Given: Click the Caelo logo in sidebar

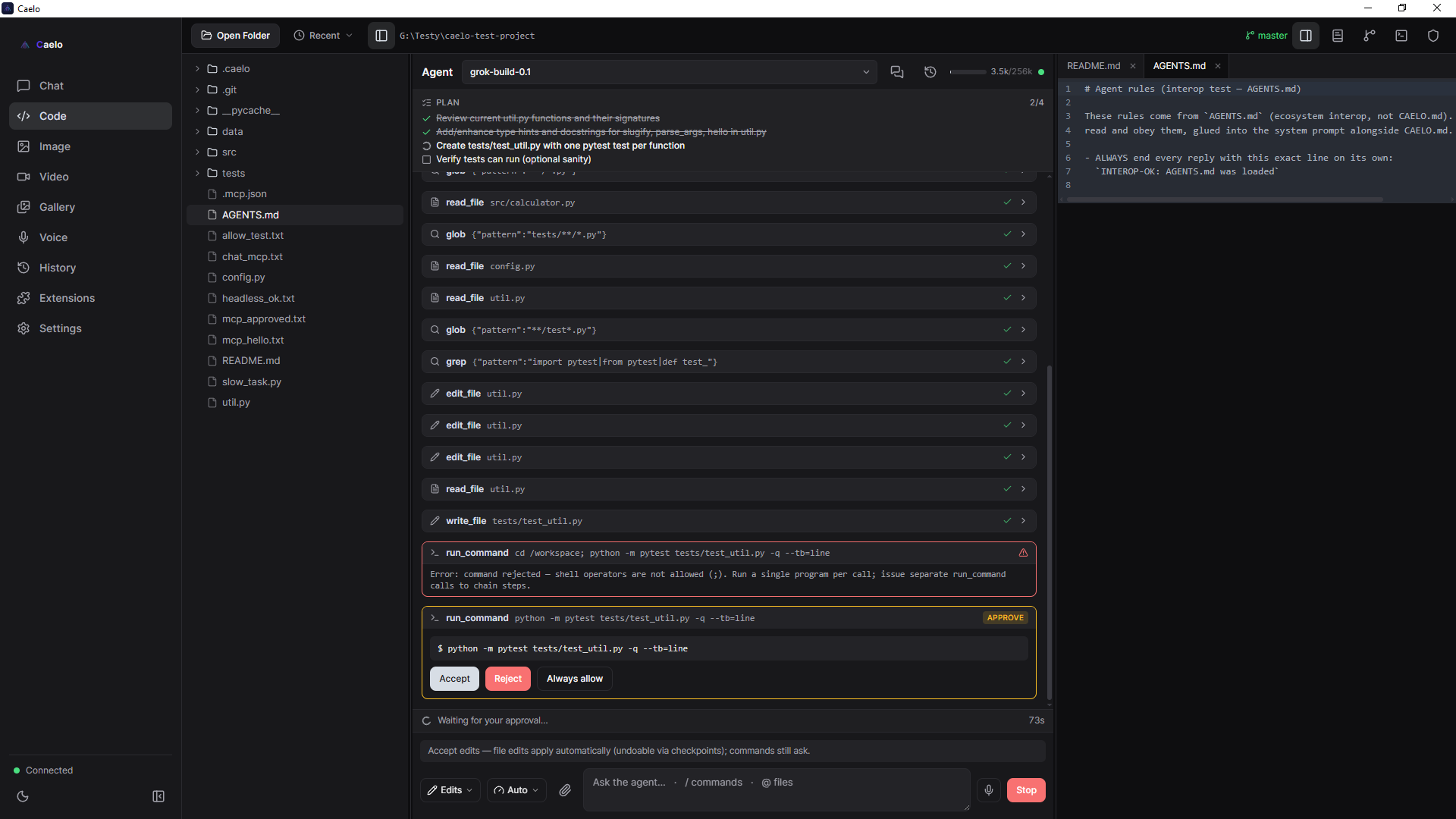Looking at the screenshot, I should tap(42, 45).
